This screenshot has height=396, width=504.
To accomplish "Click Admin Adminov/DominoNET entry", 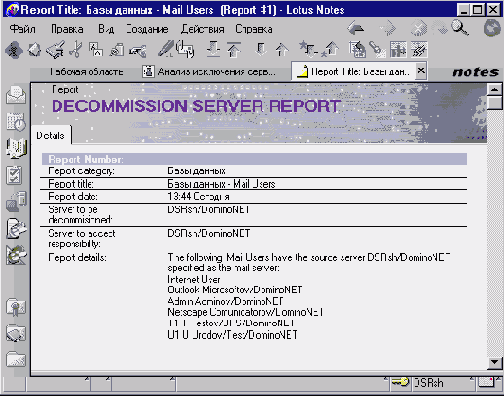I will pos(225,301).
